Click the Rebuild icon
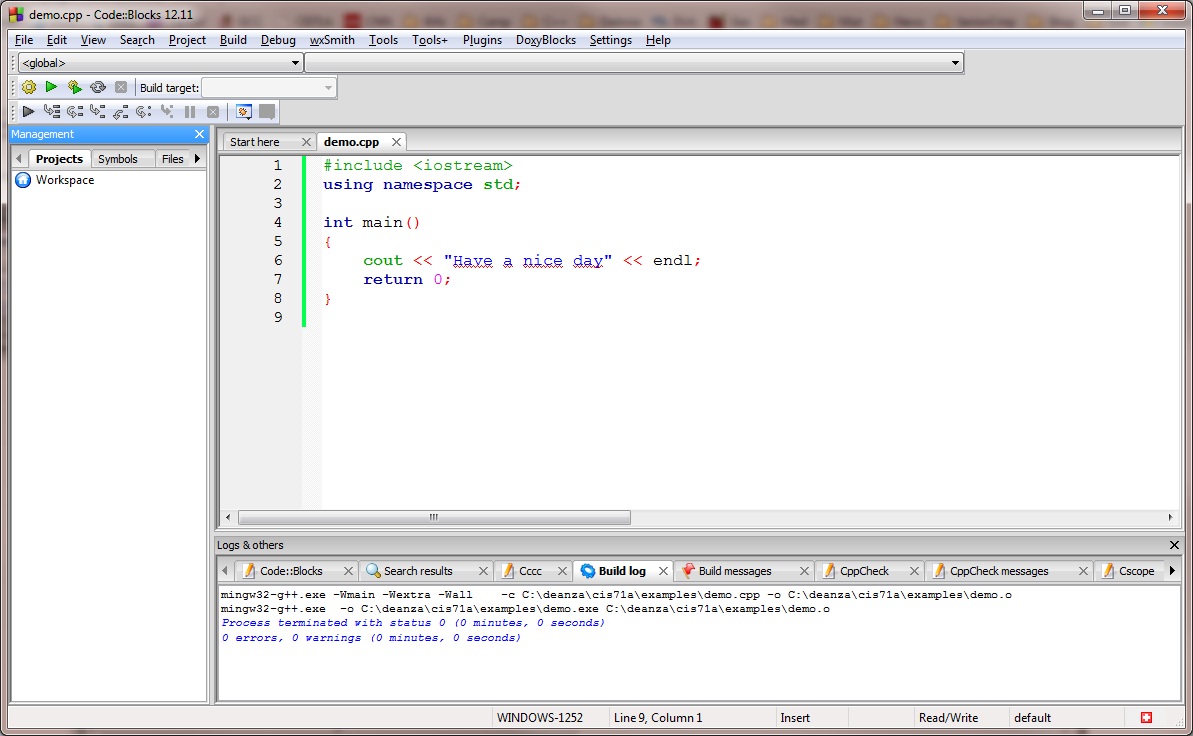This screenshot has height=736, width=1193. pyautogui.click(x=97, y=88)
